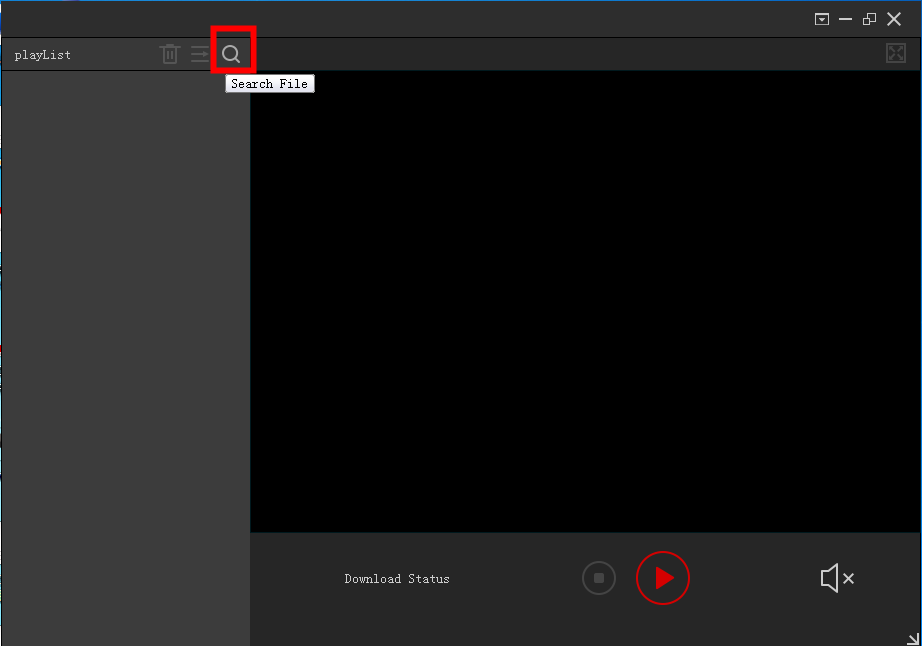
Task: Click the Download Status label
Action: [397, 579]
